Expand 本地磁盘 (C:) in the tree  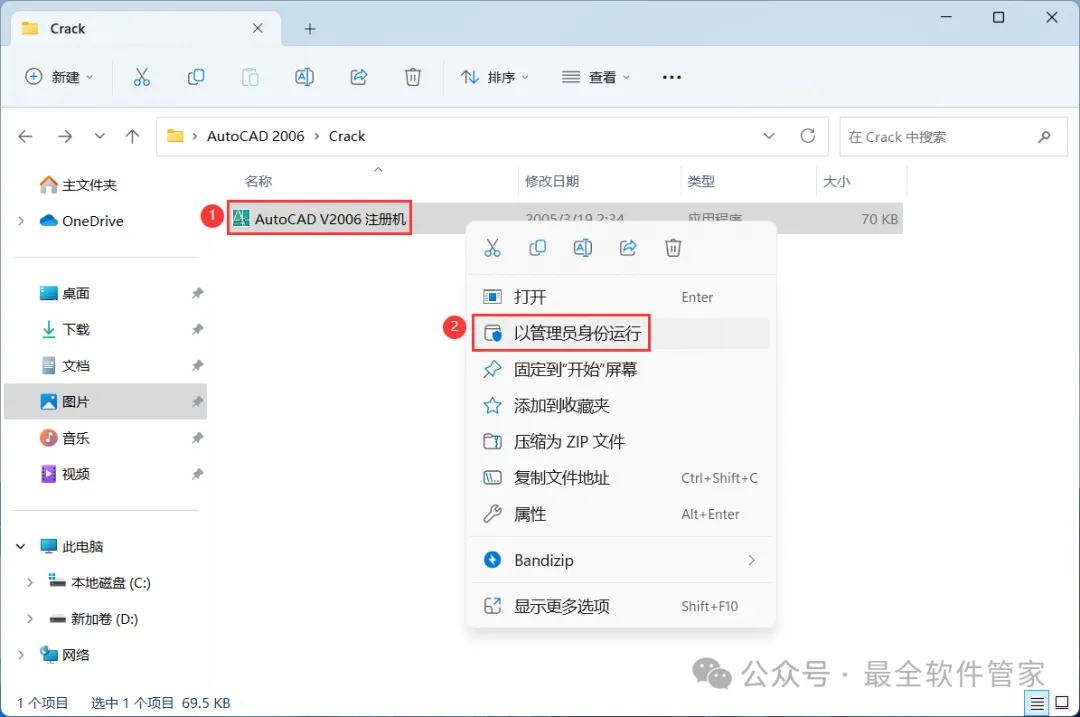click(30, 583)
